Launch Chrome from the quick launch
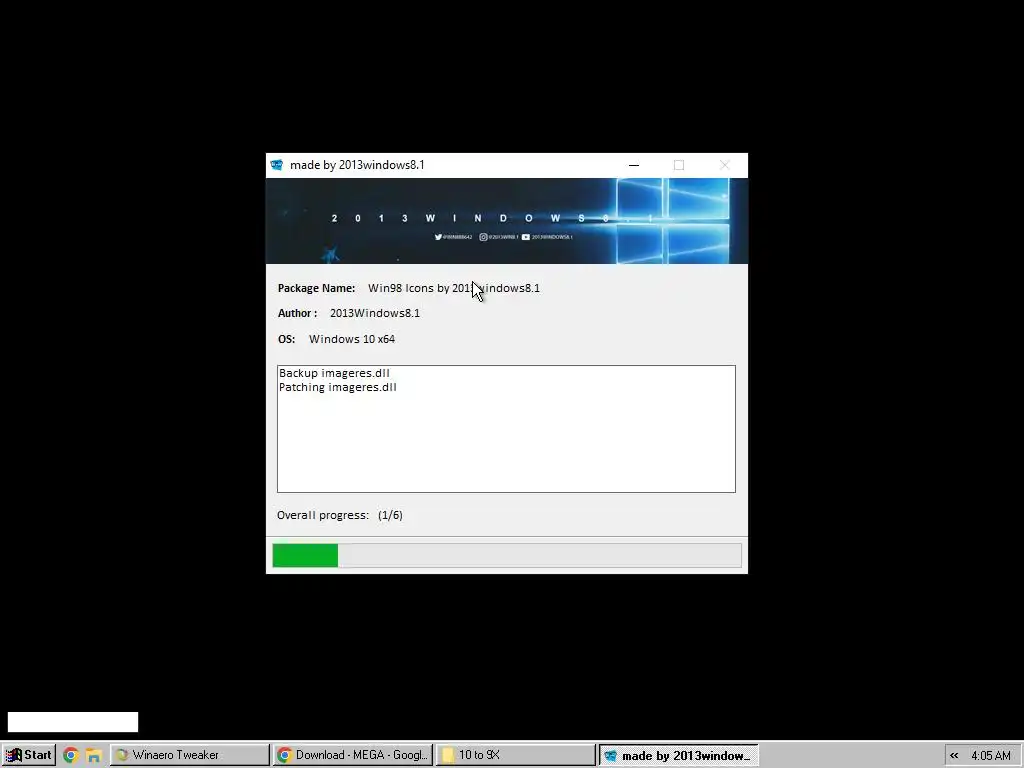This screenshot has width=1024, height=768. (71, 756)
